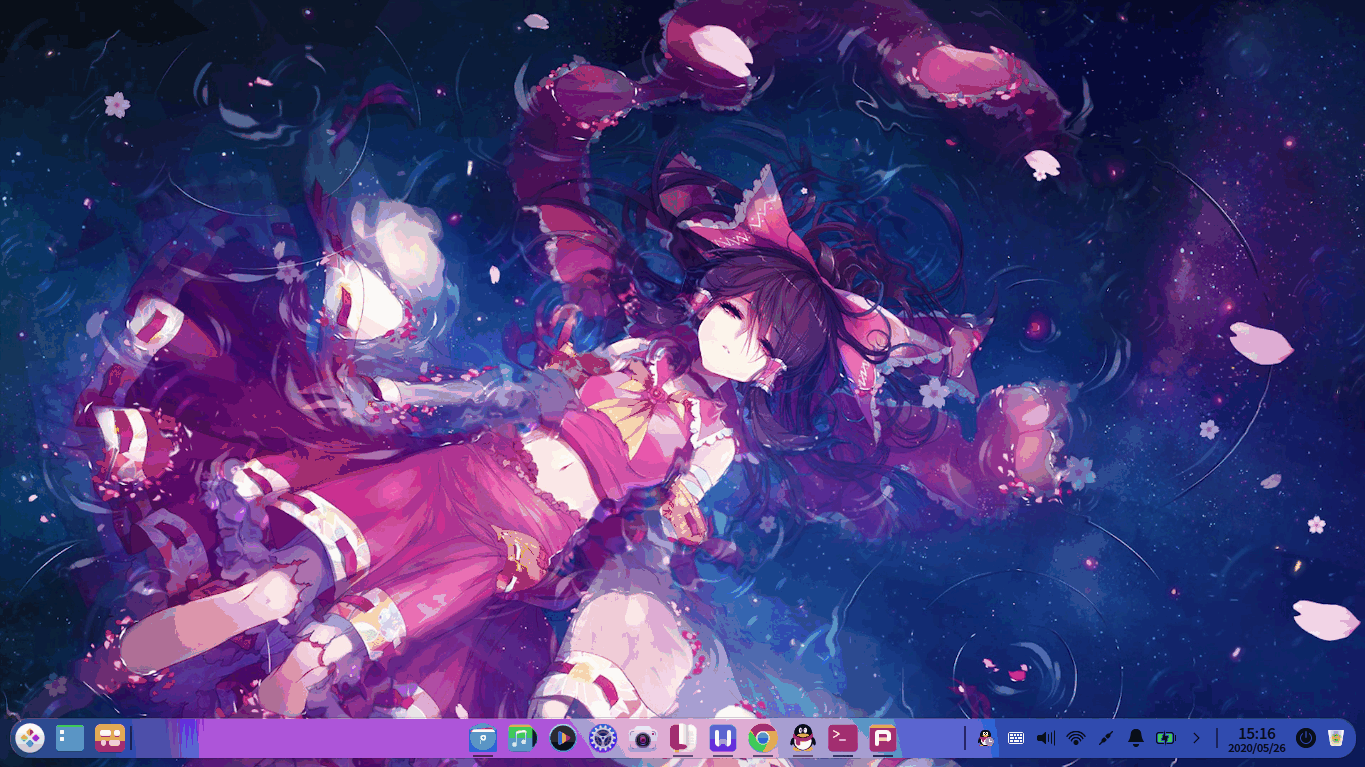Open Control Center settings gear
This screenshot has width=1365, height=767.
602,739
